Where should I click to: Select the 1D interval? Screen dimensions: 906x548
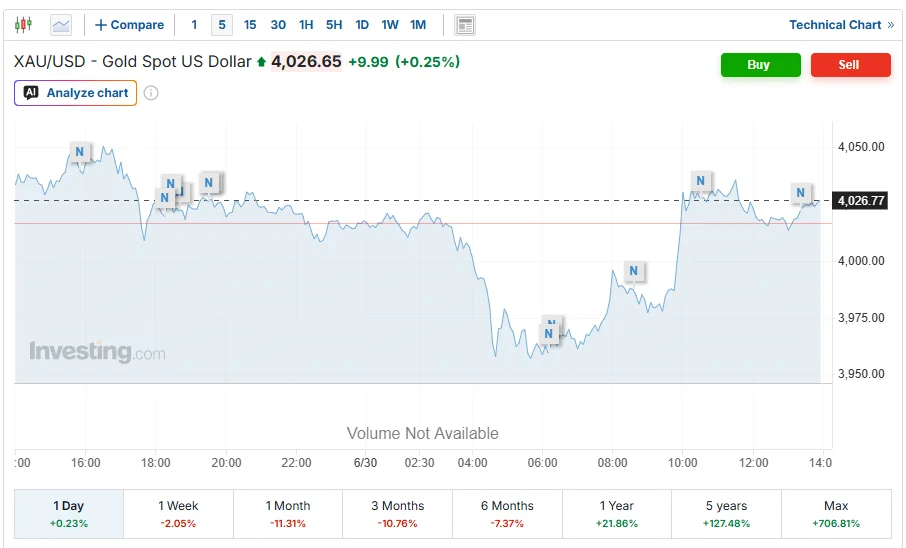[x=362, y=25]
